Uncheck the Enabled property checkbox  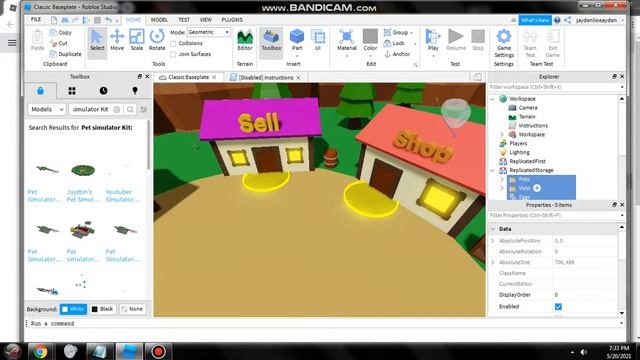coord(558,307)
